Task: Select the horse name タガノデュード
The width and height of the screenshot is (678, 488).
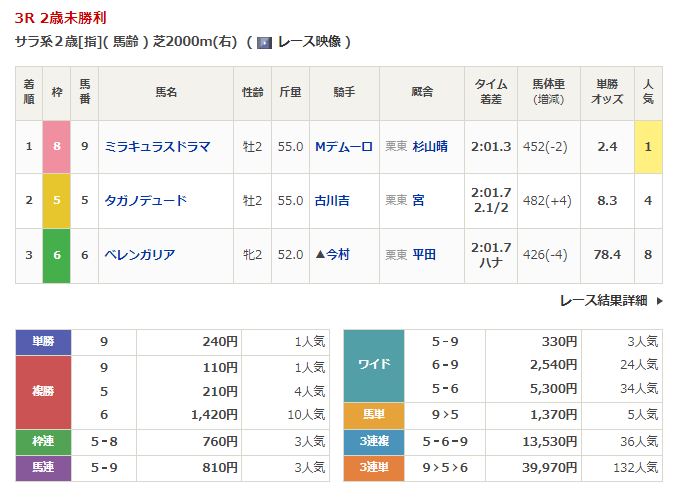Action: click(146, 201)
